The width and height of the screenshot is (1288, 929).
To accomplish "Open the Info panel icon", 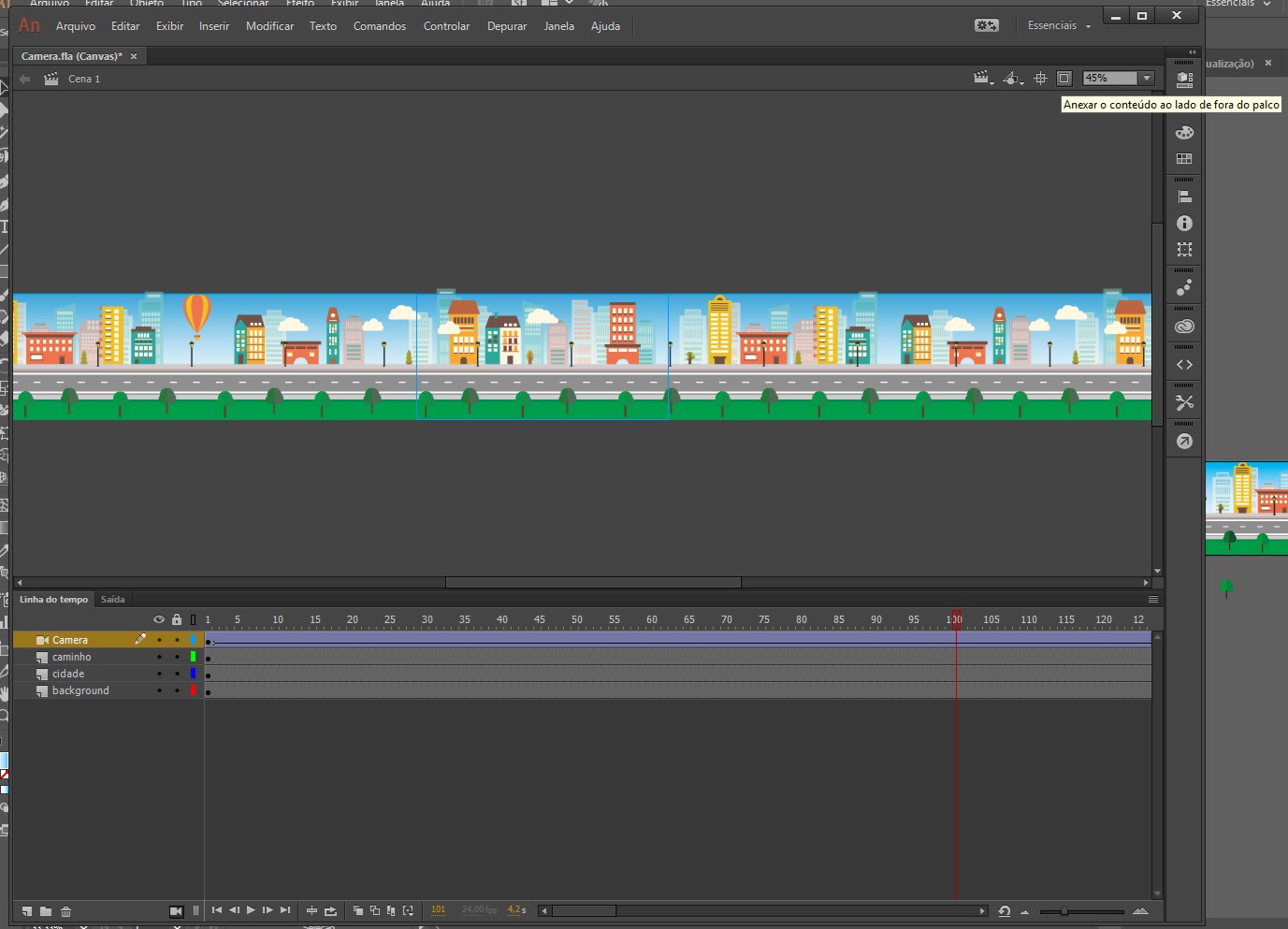I will point(1184,224).
